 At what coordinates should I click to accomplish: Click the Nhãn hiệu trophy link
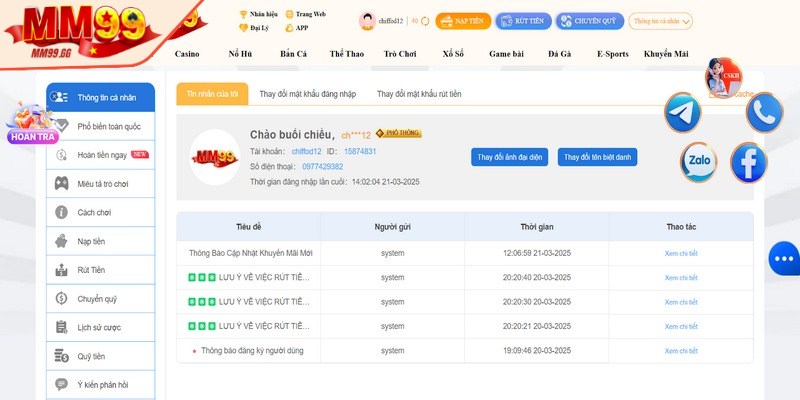[259, 14]
